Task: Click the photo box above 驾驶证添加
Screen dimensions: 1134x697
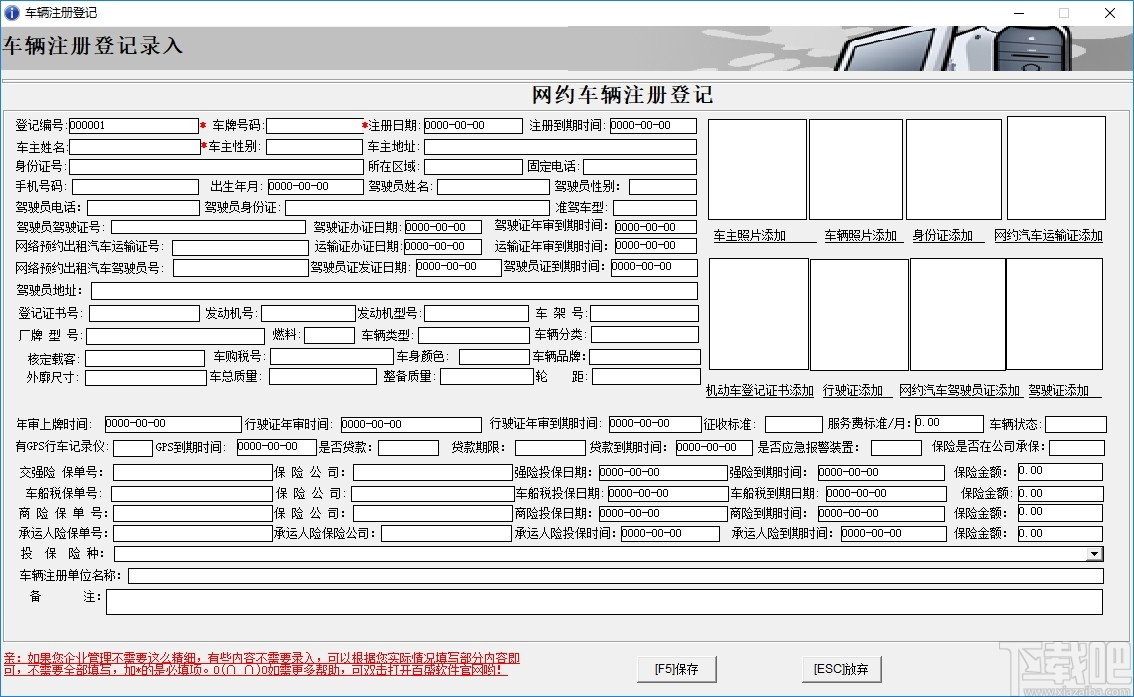Action: (1054, 315)
